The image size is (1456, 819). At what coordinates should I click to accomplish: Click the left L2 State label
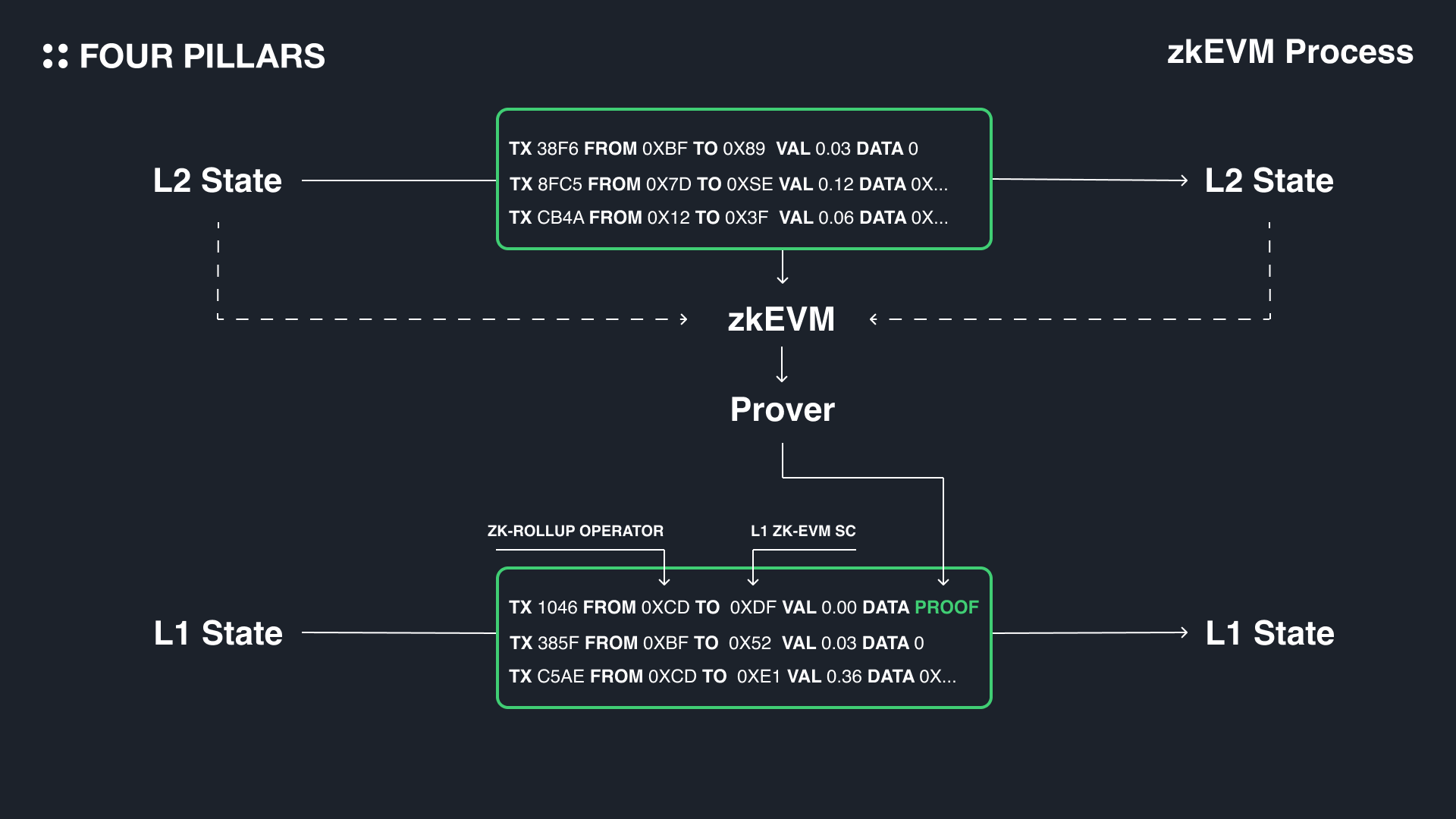tap(218, 180)
